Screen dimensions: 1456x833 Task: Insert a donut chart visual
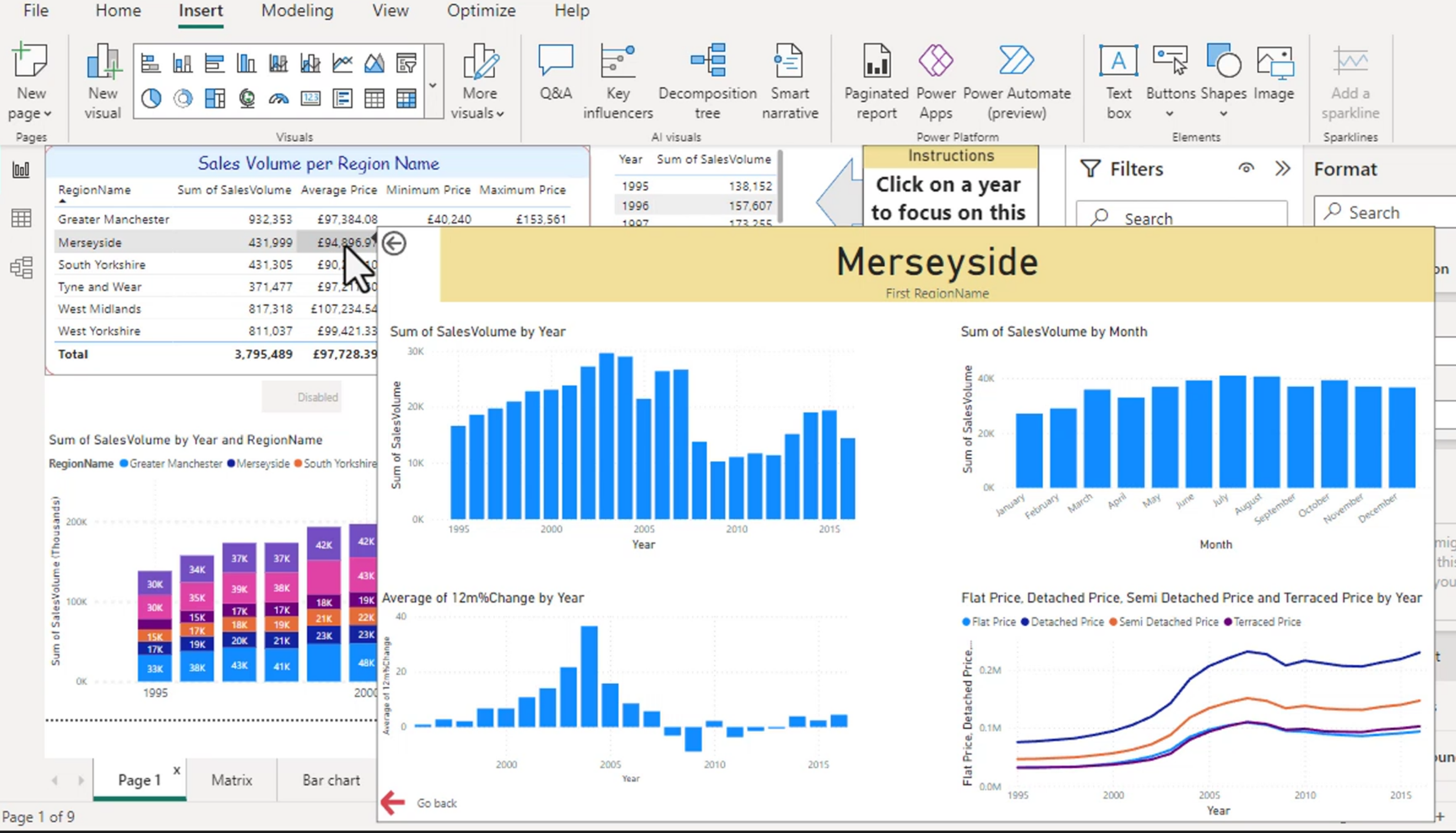tap(183, 98)
